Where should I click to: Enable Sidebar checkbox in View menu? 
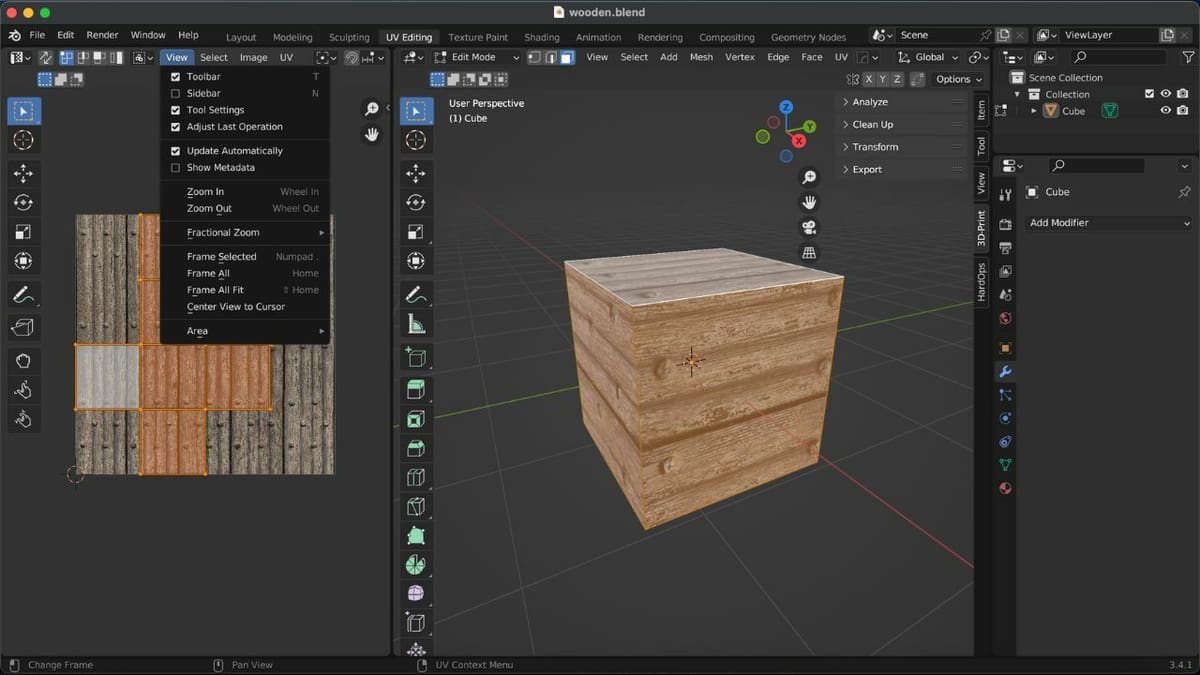(x=176, y=93)
